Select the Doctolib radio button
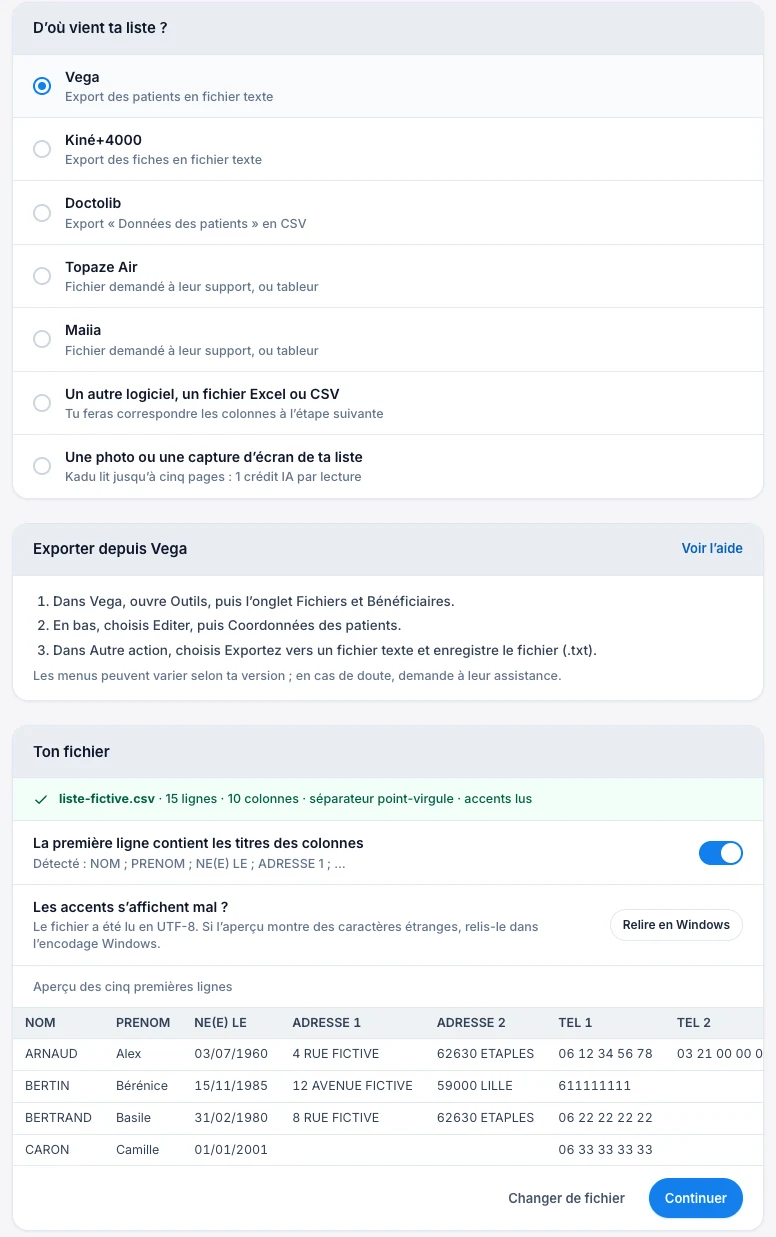 [42, 213]
